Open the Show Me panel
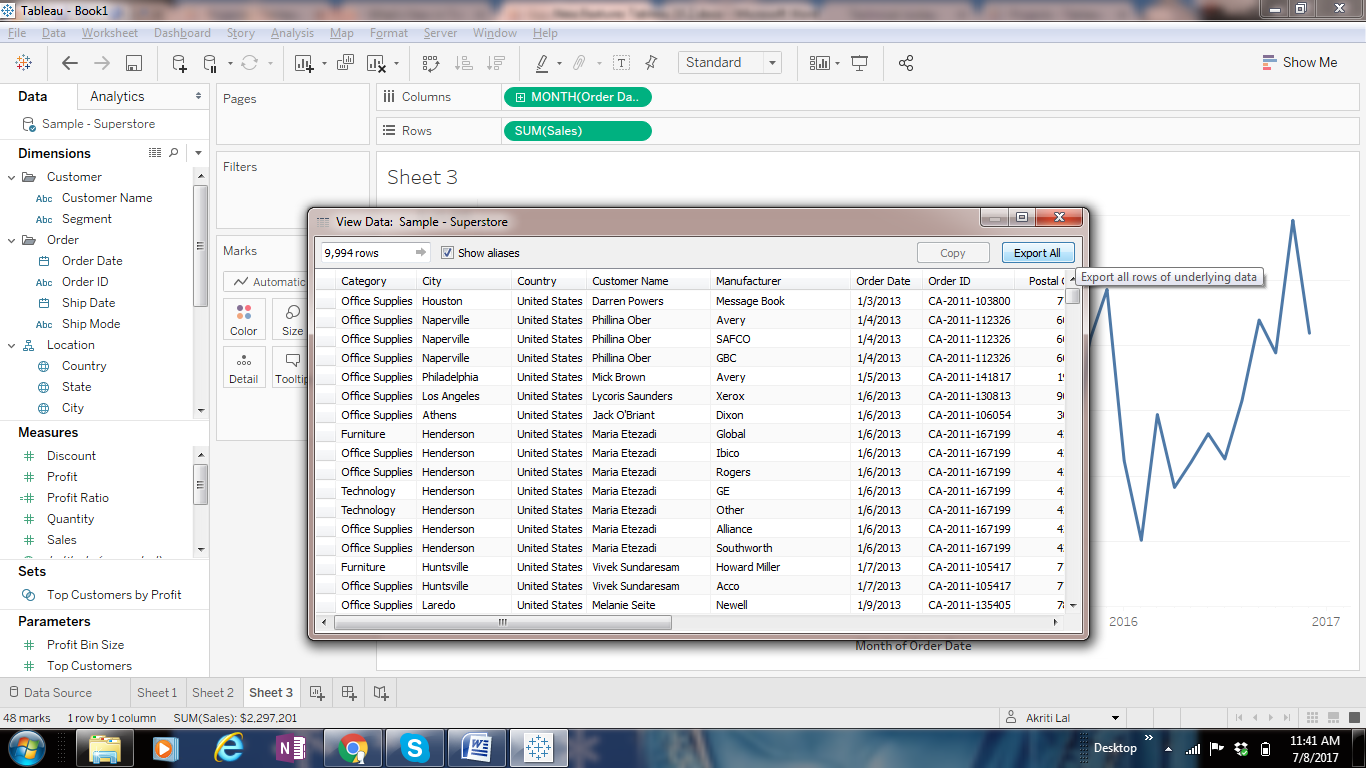 (x=1300, y=62)
